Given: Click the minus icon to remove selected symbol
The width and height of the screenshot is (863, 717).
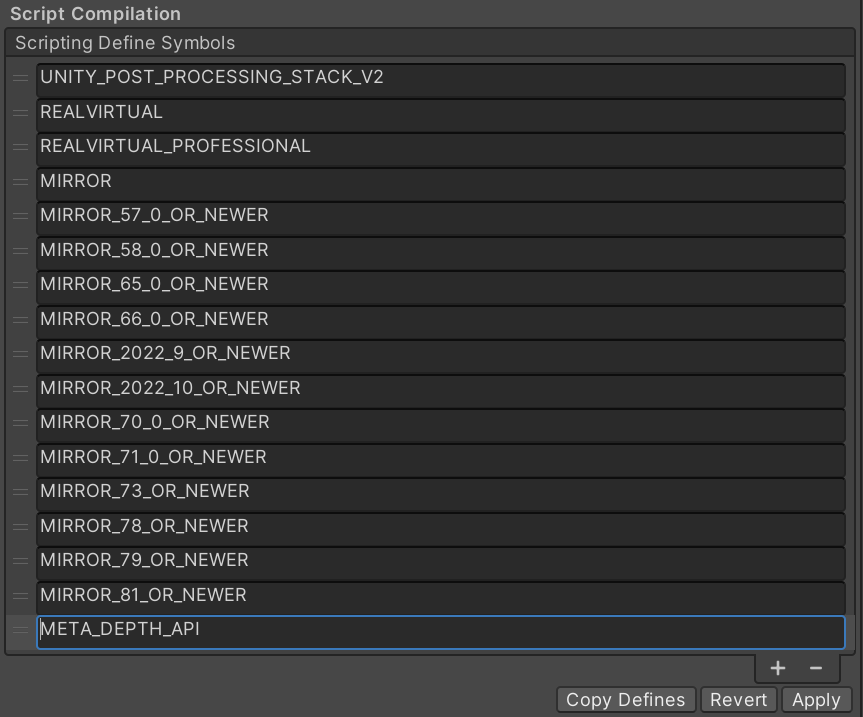Looking at the screenshot, I should [x=816, y=668].
